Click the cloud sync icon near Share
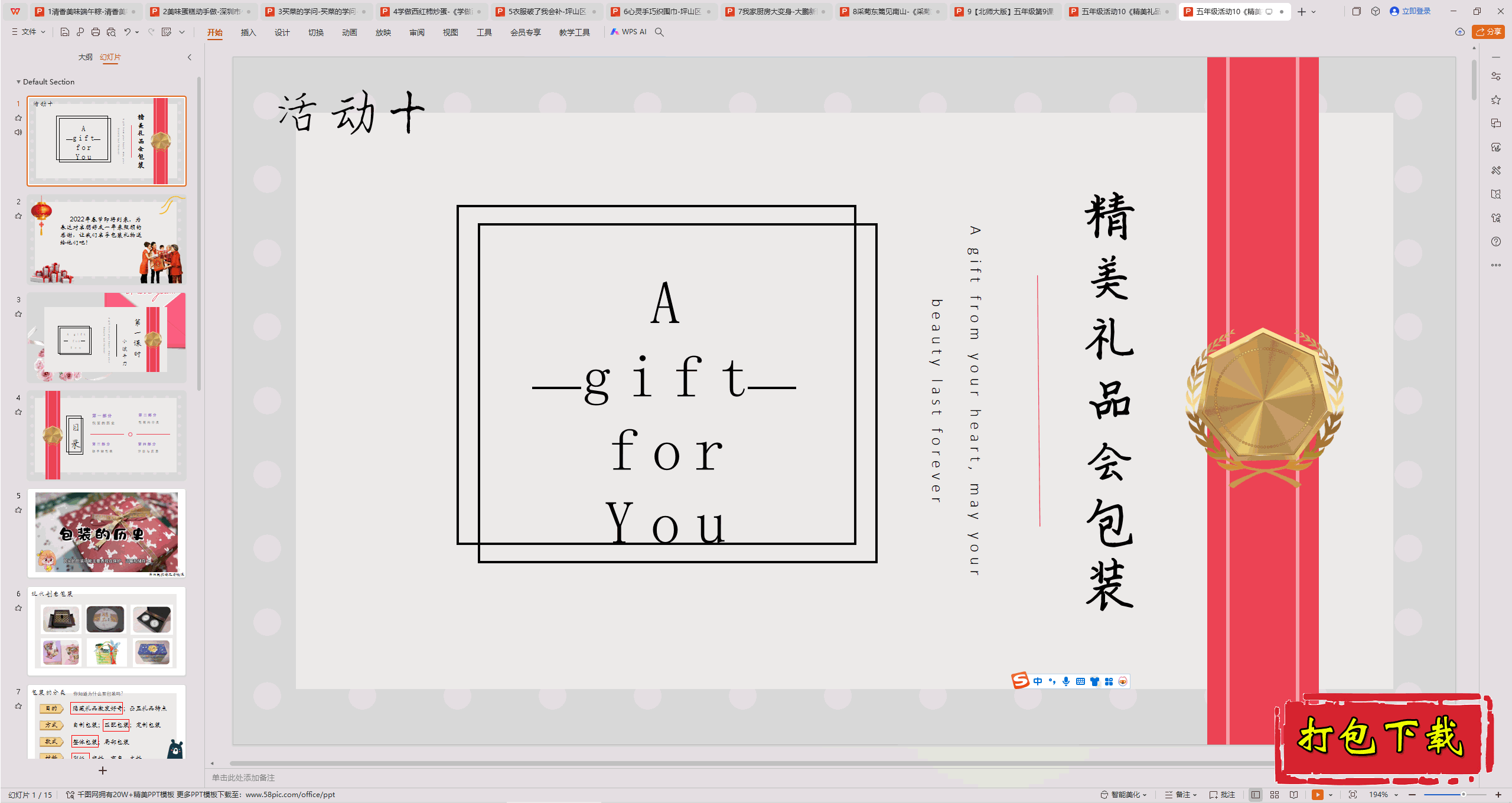Viewport: 1512px width, 803px height. coord(1460,32)
